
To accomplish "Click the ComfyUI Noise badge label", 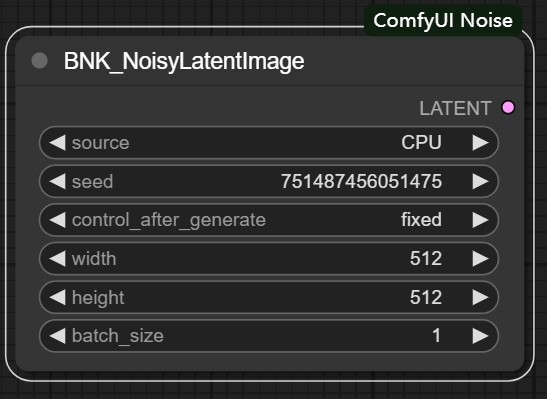I will point(443,20).
